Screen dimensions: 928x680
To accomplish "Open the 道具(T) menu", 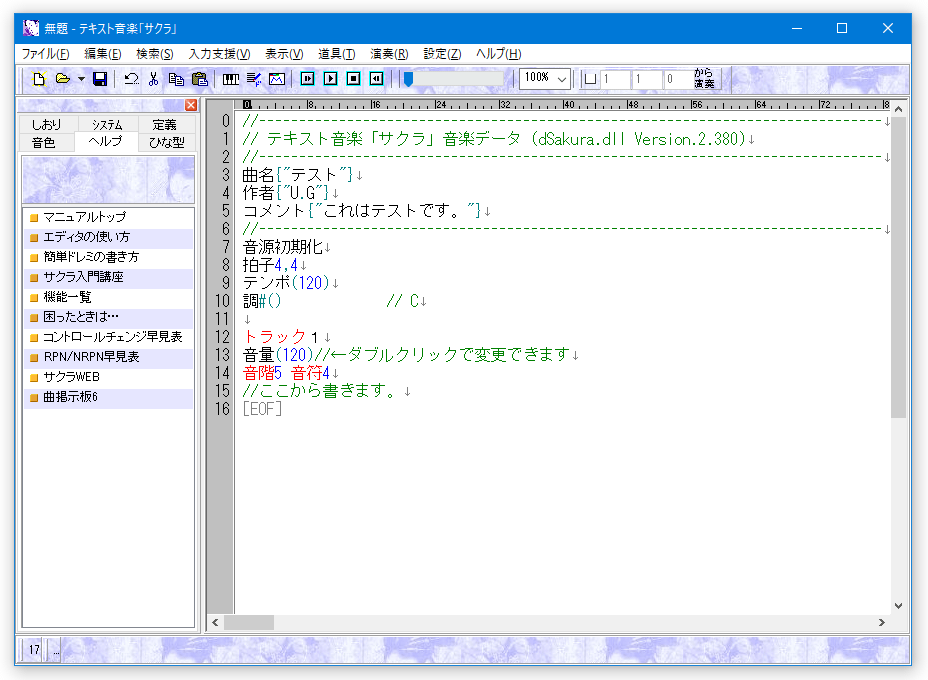I will [x=337, y=54].
